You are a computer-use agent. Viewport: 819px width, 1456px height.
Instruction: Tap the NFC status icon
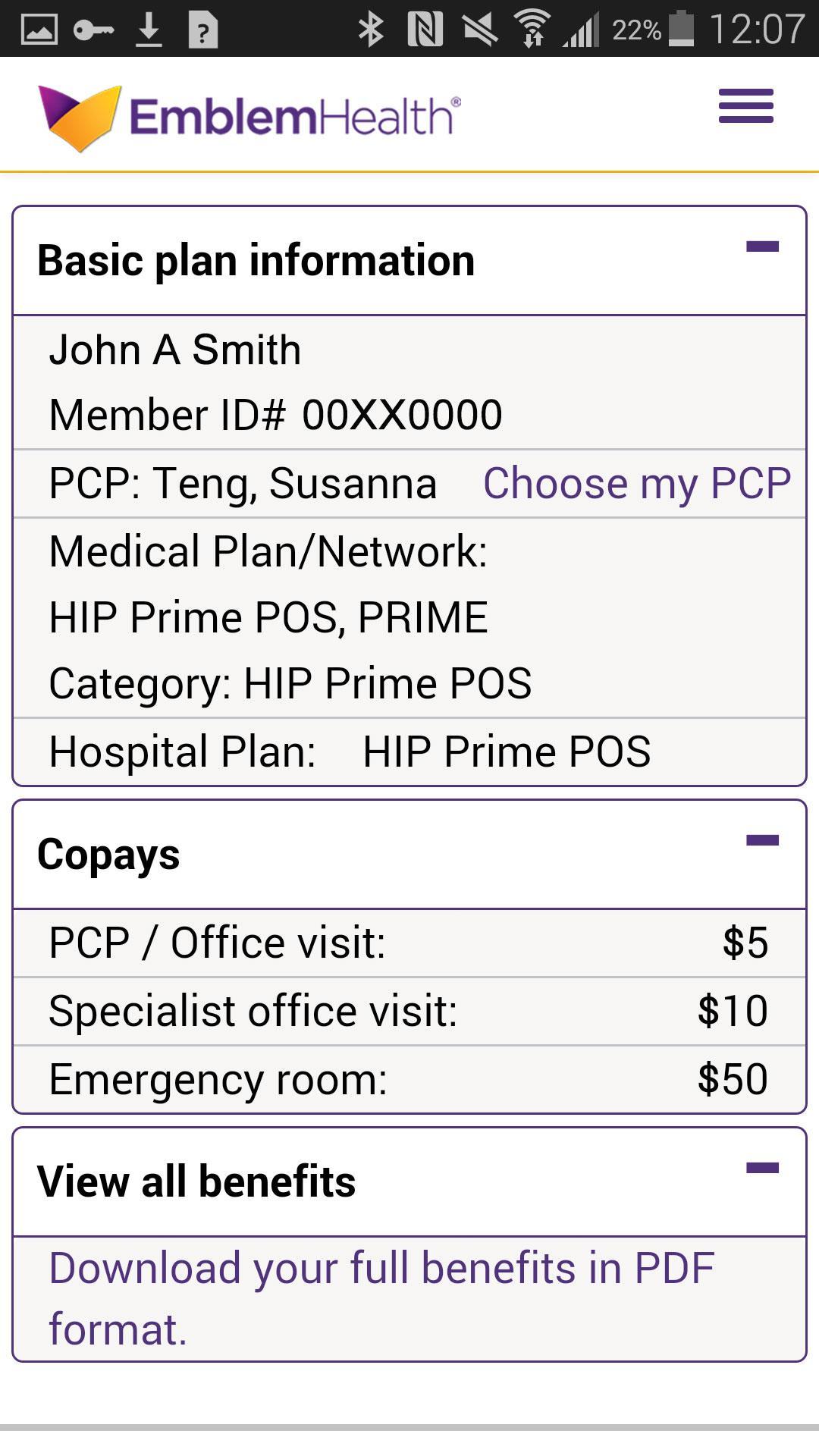(x=425, y=30)
